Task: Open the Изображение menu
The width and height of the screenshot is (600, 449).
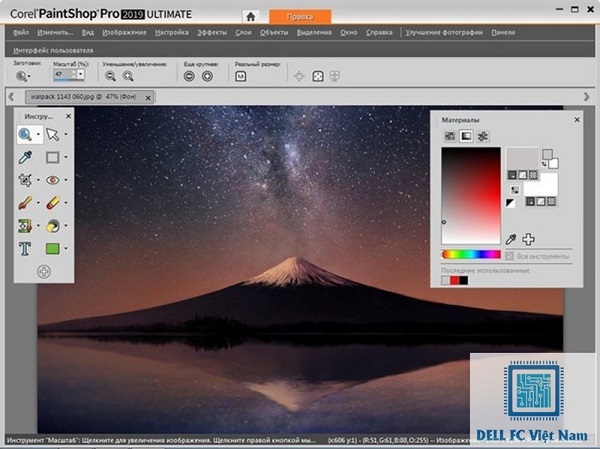Action: [124, 33]
